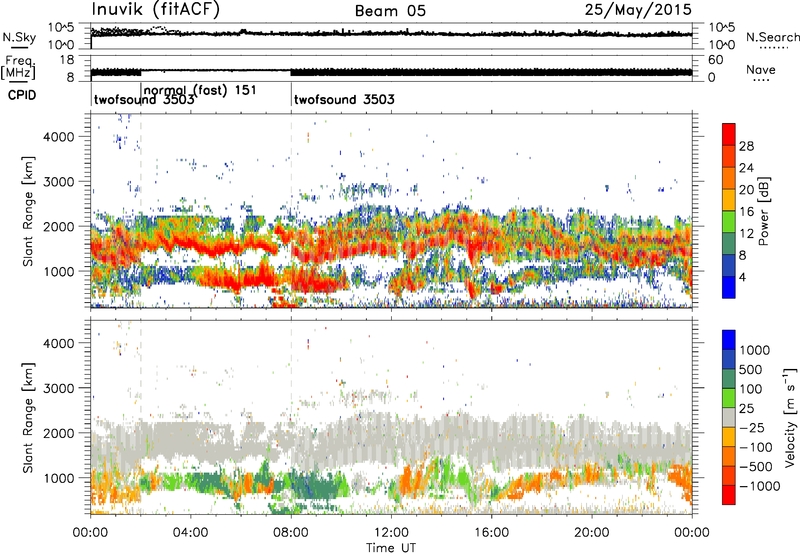Select the 'Freq. [MHz]' label
The height and width of the screenshot is (554, 800).
[x=18, y=67]
